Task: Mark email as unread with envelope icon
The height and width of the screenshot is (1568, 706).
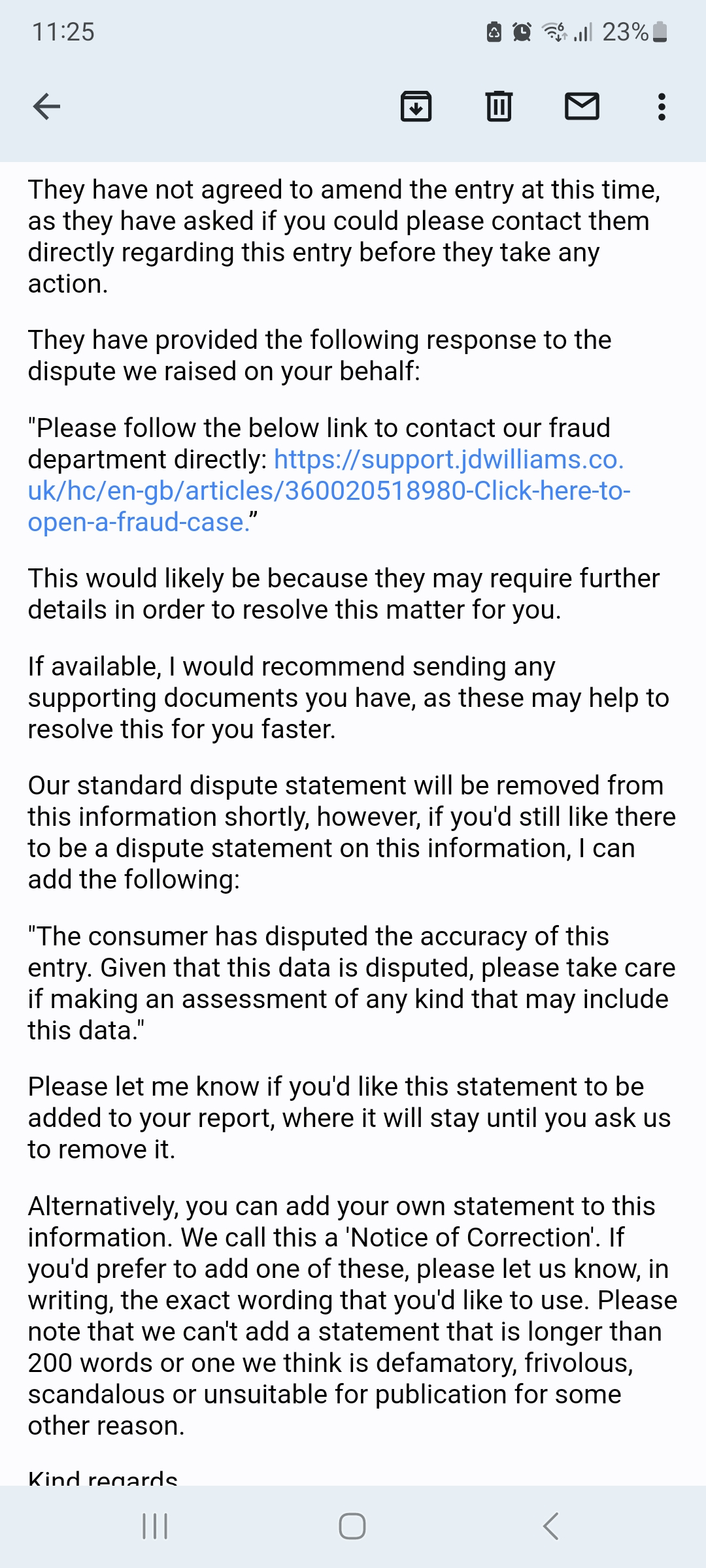Action: (x=582, y=106)
